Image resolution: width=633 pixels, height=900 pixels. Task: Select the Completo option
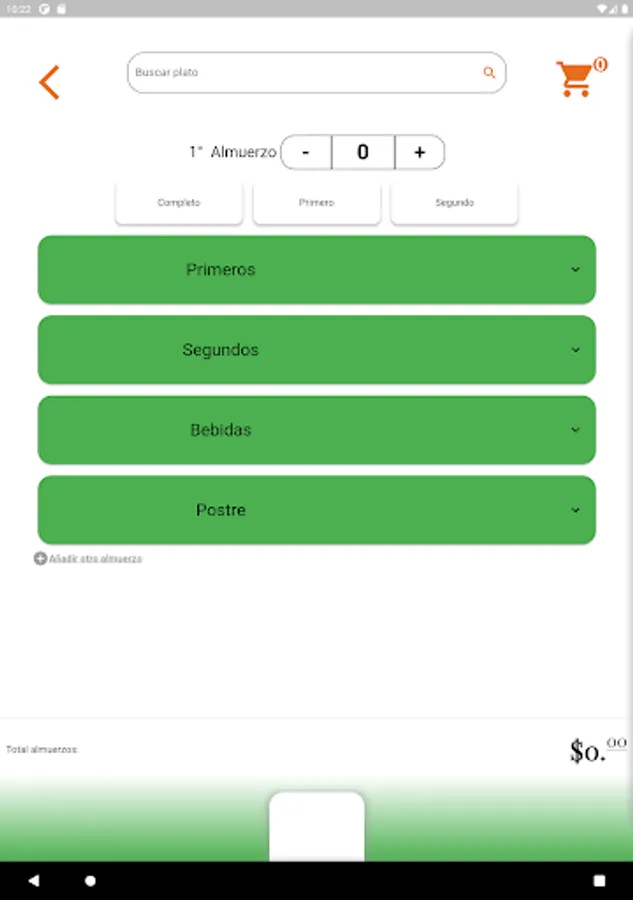(179, 203)
